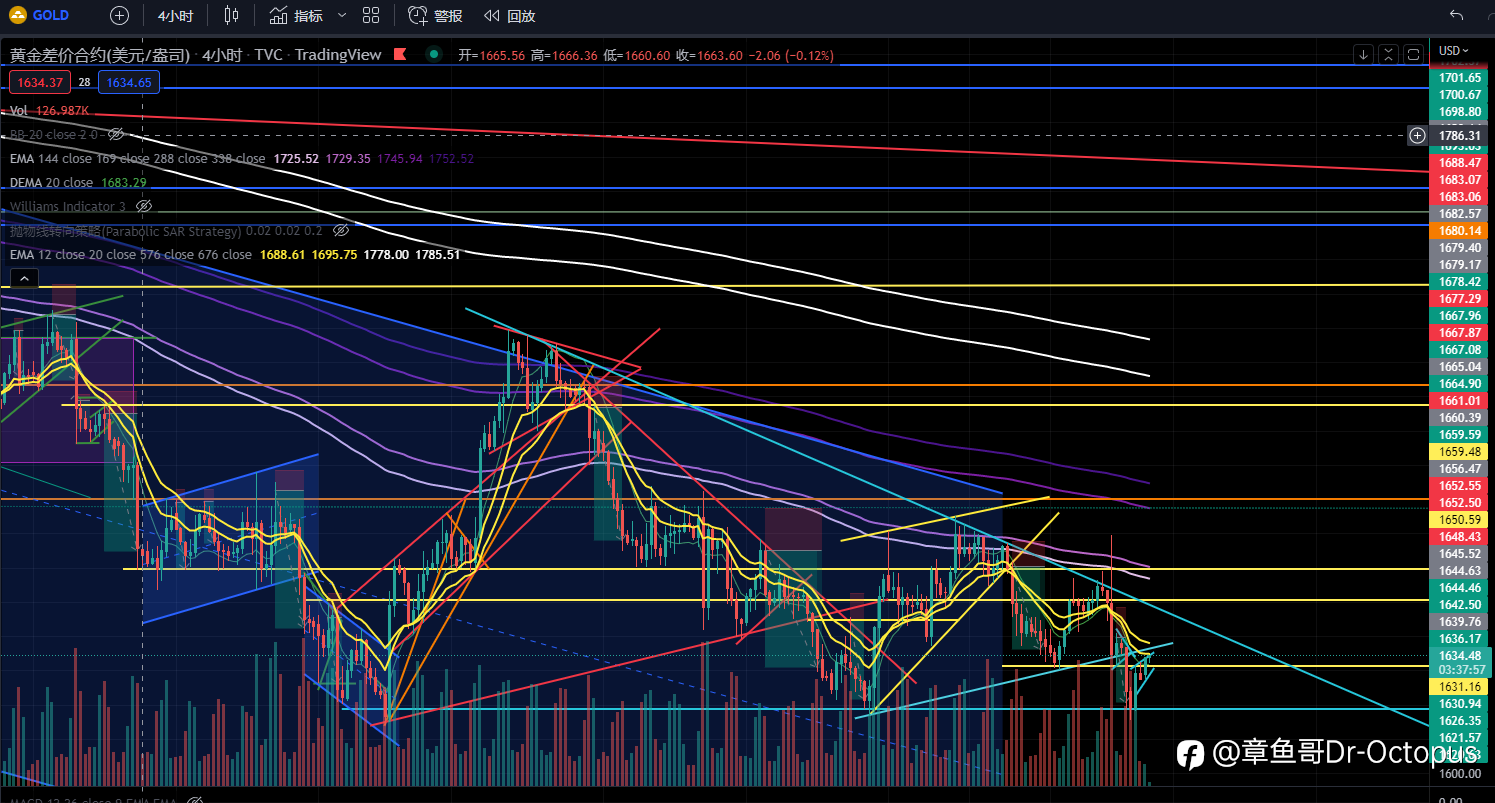This screenshot has height=803, width=1495.
Task: Start 回放 bar replay mode
Action: pos(509,16)
